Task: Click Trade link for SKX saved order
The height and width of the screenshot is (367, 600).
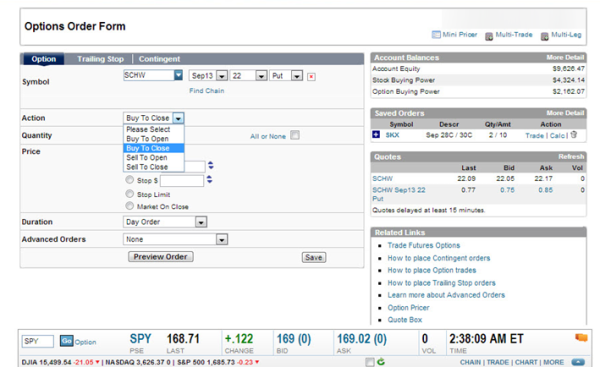Action: (534, 135)
